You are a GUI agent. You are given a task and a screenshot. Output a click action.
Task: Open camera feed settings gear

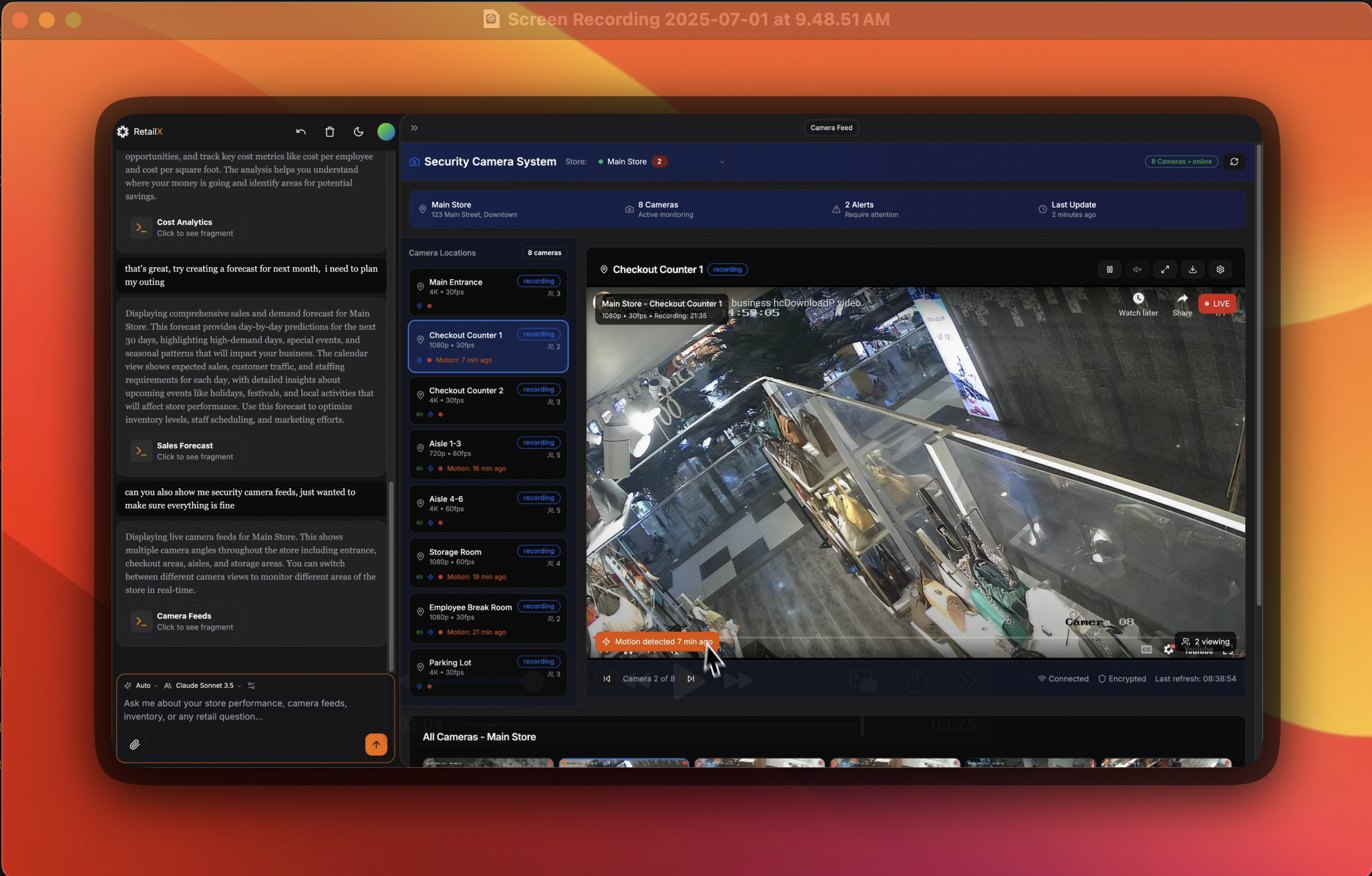(1220, 270)
